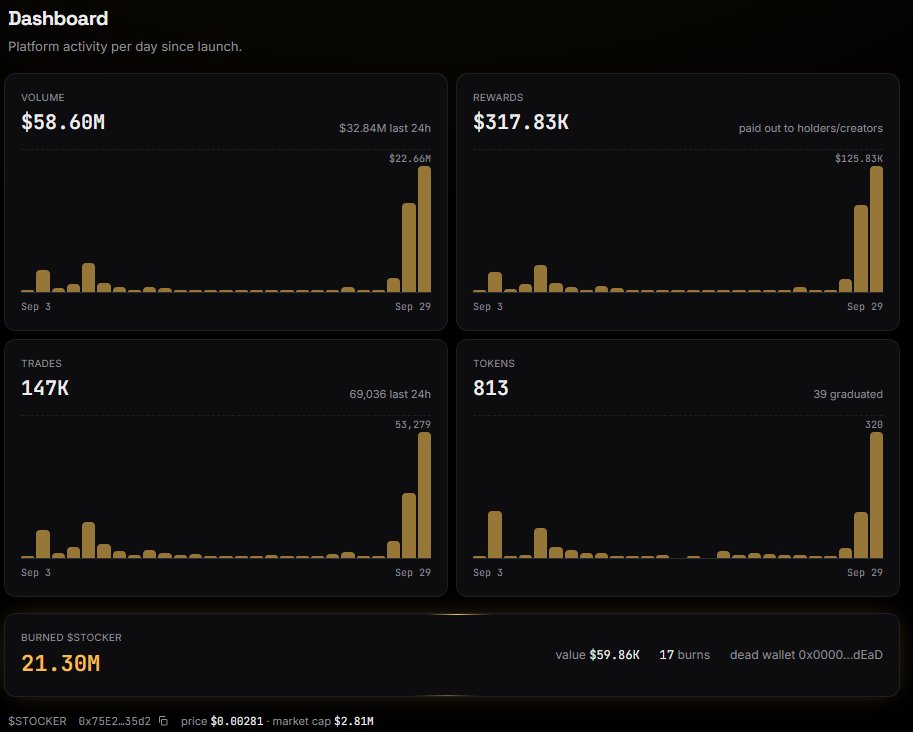Select the $STOCKER ticker in footer

[x=37, y=721]
